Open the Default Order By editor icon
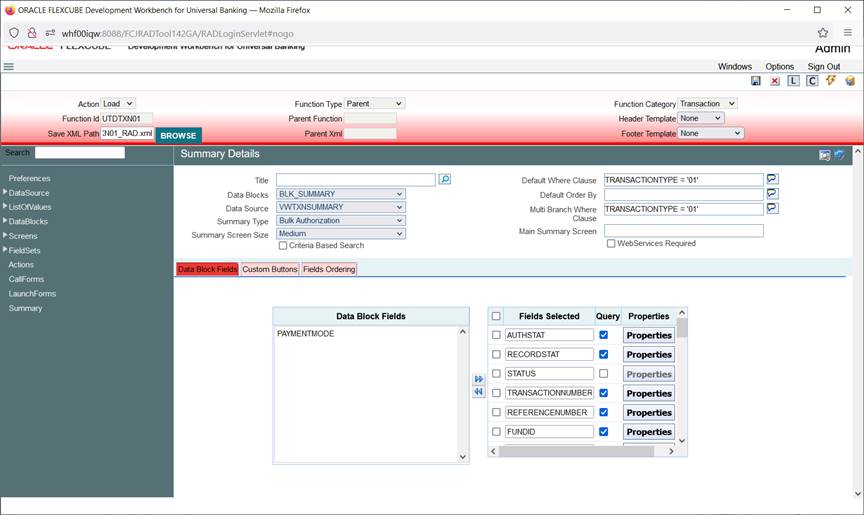This screenshot has height=515, width=864. tap(772, 193)
